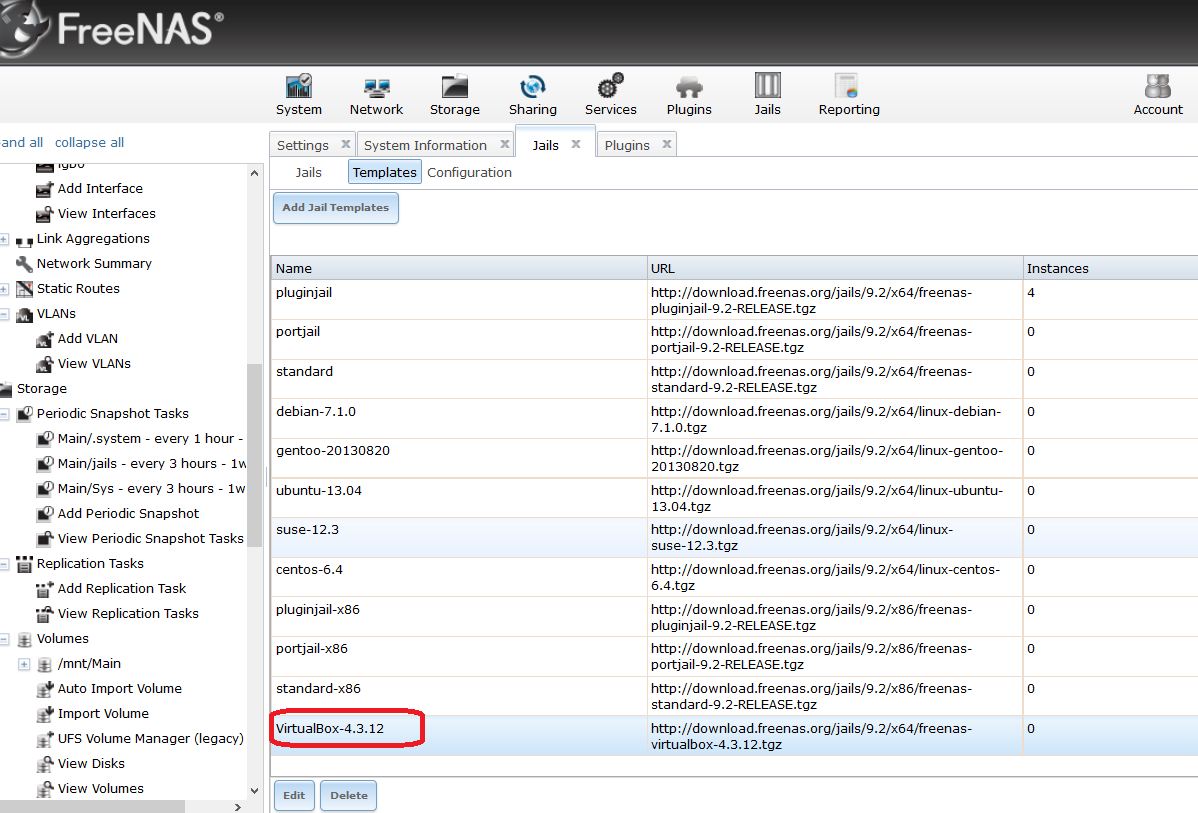This screenshot has height=813, width=1198.
Task: Click the Delete button
Action: [x=348, y=795]
